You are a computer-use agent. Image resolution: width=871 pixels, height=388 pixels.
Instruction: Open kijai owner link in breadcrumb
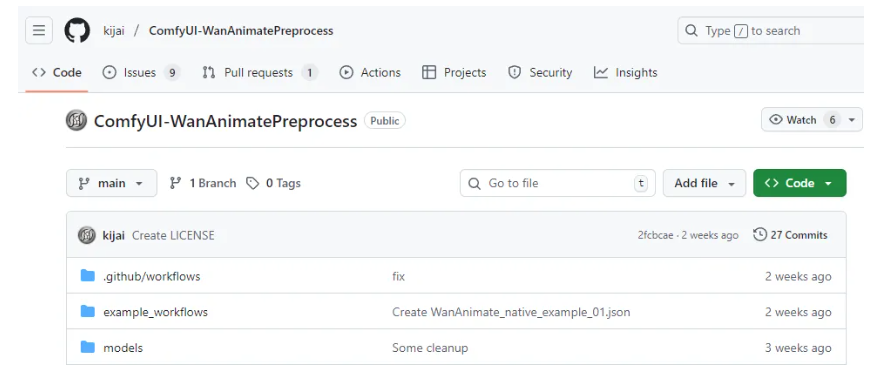[114, 31]
